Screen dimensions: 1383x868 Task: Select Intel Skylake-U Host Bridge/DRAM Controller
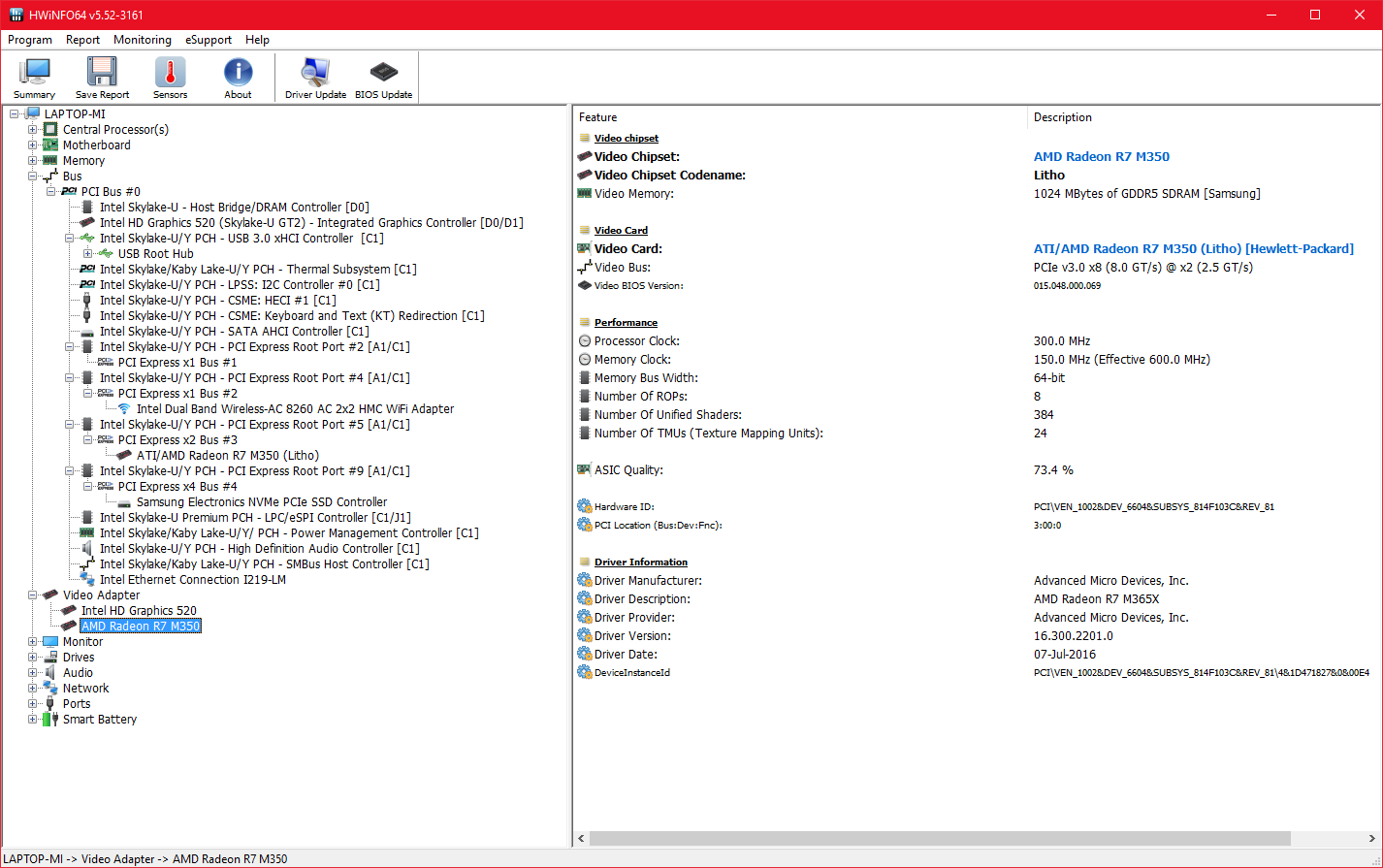tap(234, 207)
